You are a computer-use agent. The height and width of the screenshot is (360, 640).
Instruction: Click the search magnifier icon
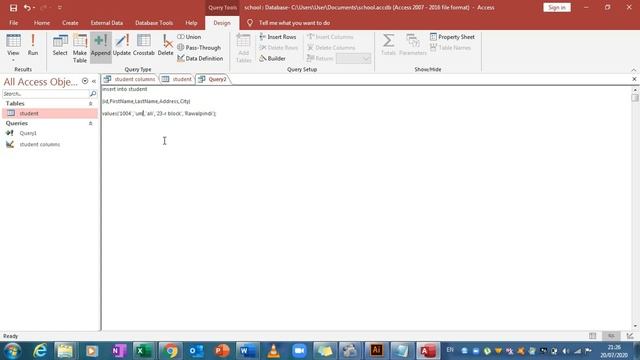[x=93, y=94]
